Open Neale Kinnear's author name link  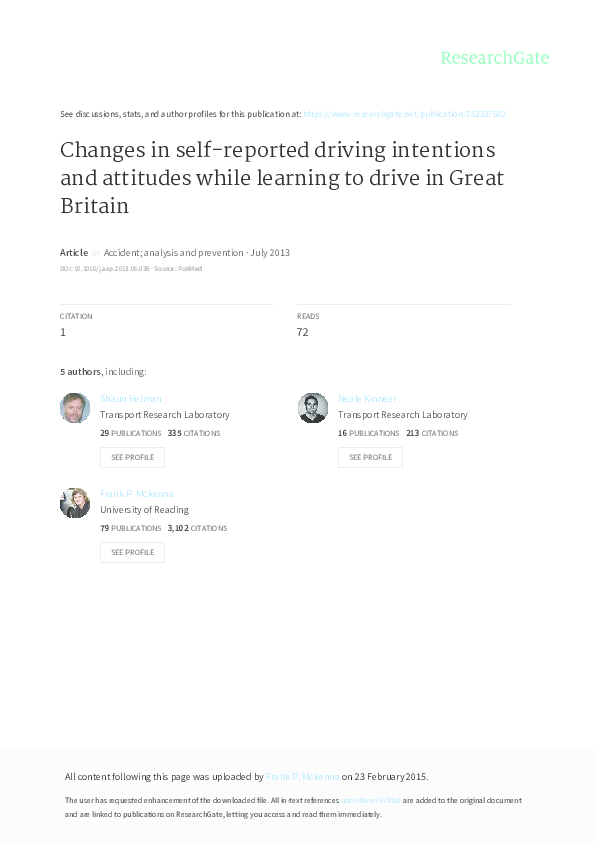(367, 398)
